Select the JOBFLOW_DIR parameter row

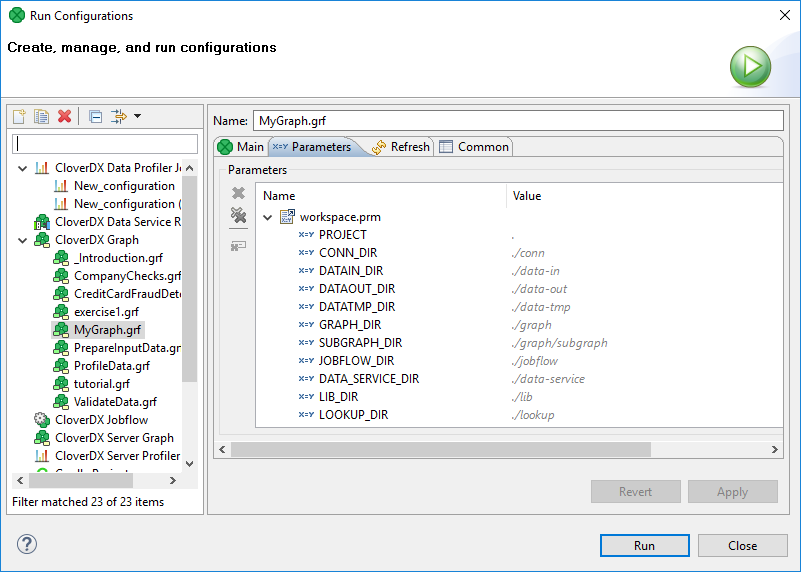tap(519, 361)
